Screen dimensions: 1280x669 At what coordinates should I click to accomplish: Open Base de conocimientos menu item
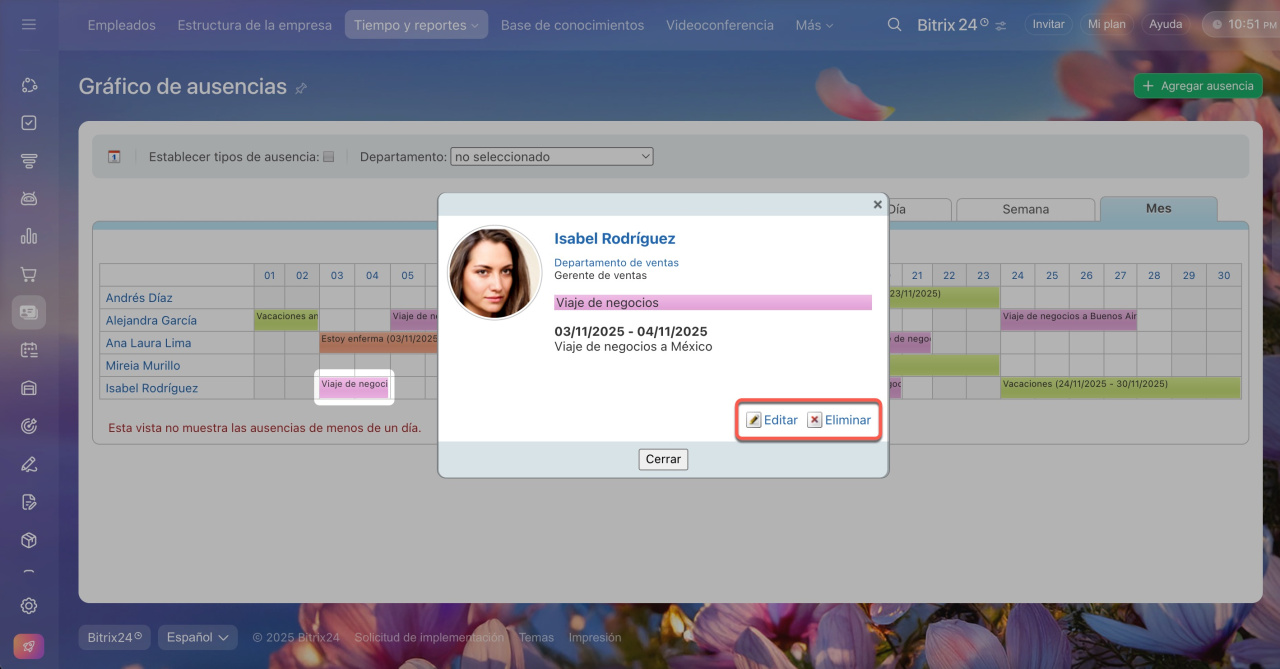572,25
